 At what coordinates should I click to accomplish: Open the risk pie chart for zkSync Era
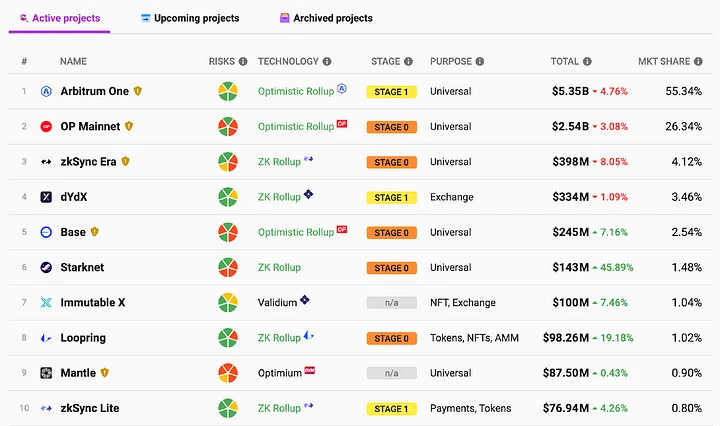coord(228,162)
